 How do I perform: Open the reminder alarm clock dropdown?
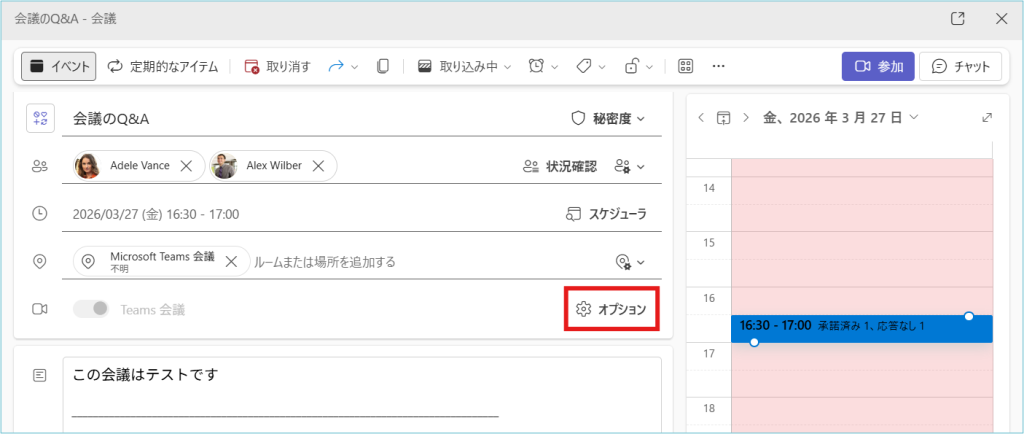[544, 67]
